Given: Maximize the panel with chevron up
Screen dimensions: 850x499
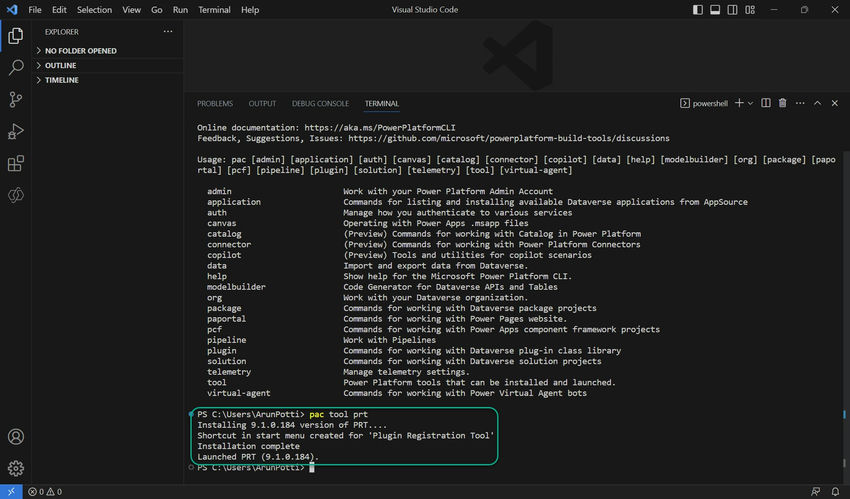Looking at the screenshot, I should pyautogui.click(x=817, y=103).
